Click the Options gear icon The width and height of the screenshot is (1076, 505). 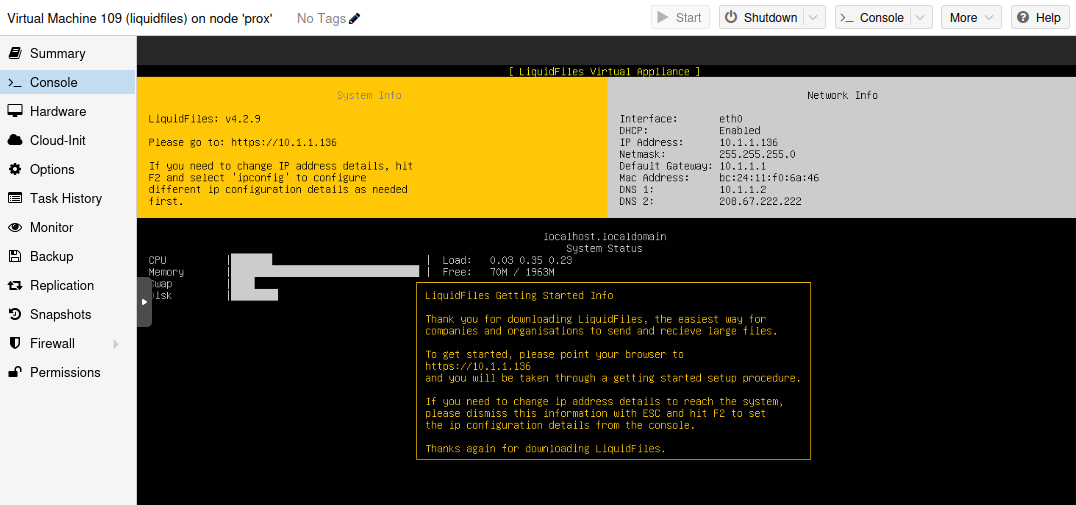14,169
